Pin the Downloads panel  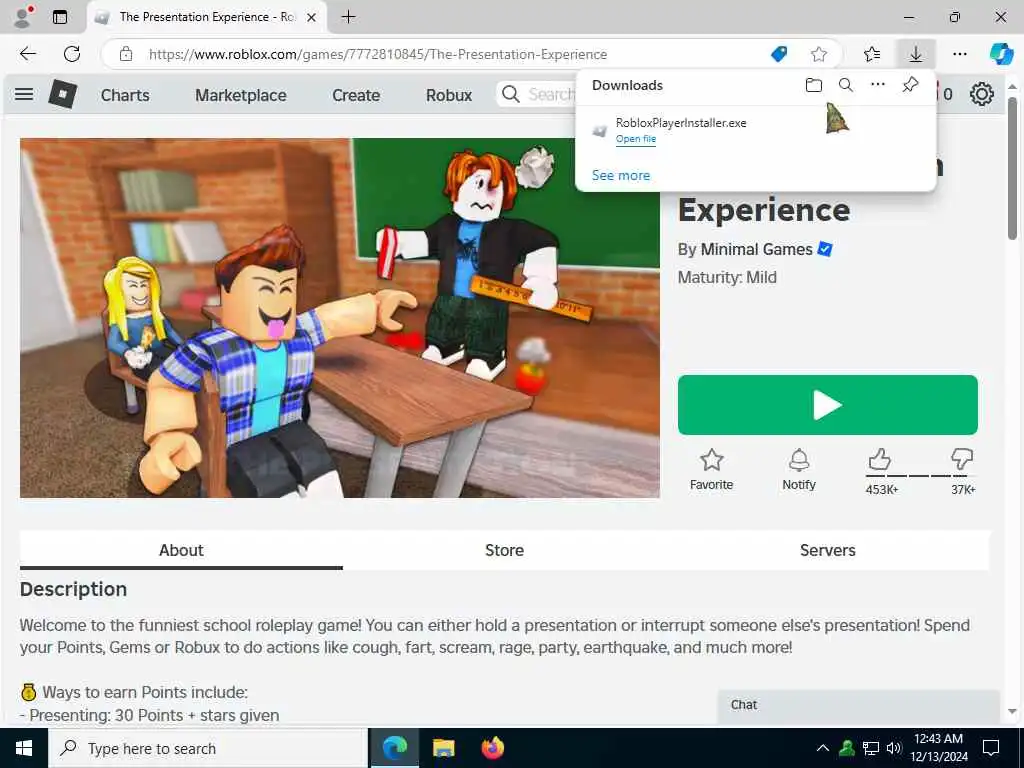(x=910, y=85)
